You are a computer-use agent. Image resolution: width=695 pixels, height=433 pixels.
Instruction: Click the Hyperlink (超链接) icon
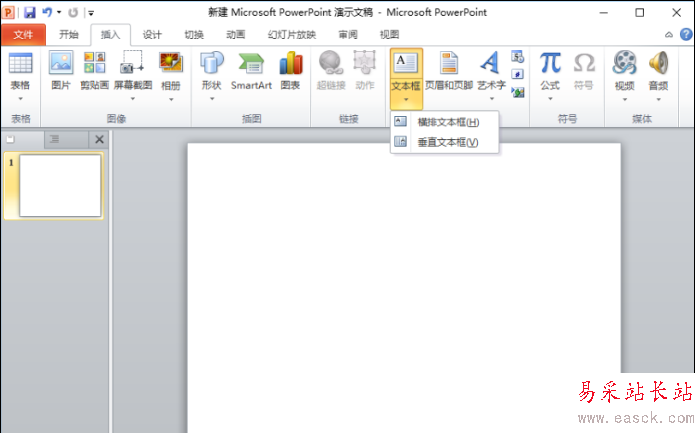[331, 62]
